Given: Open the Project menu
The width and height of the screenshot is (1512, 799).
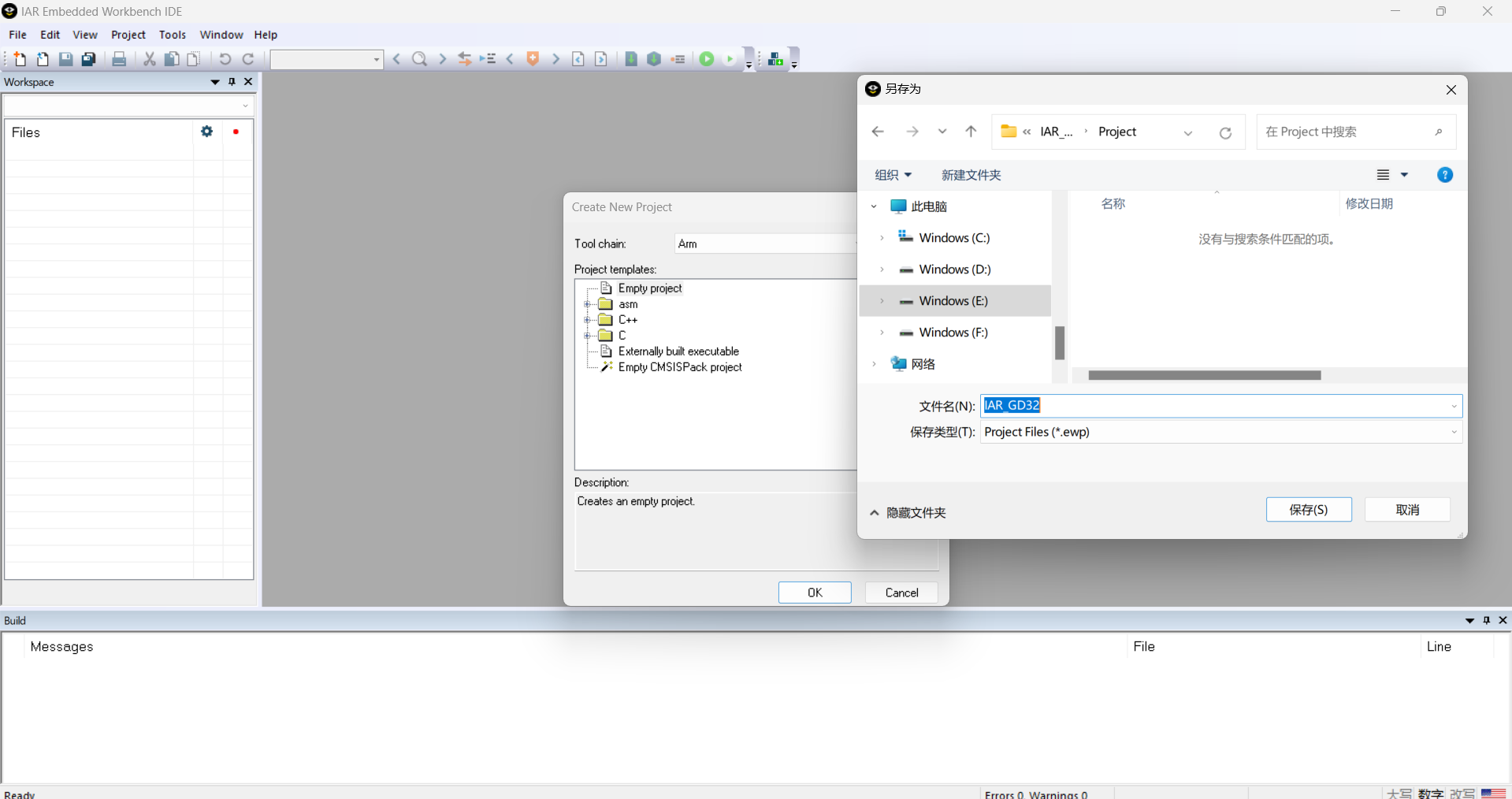Looking at the screenshot, I should click(x=128, y=35).
